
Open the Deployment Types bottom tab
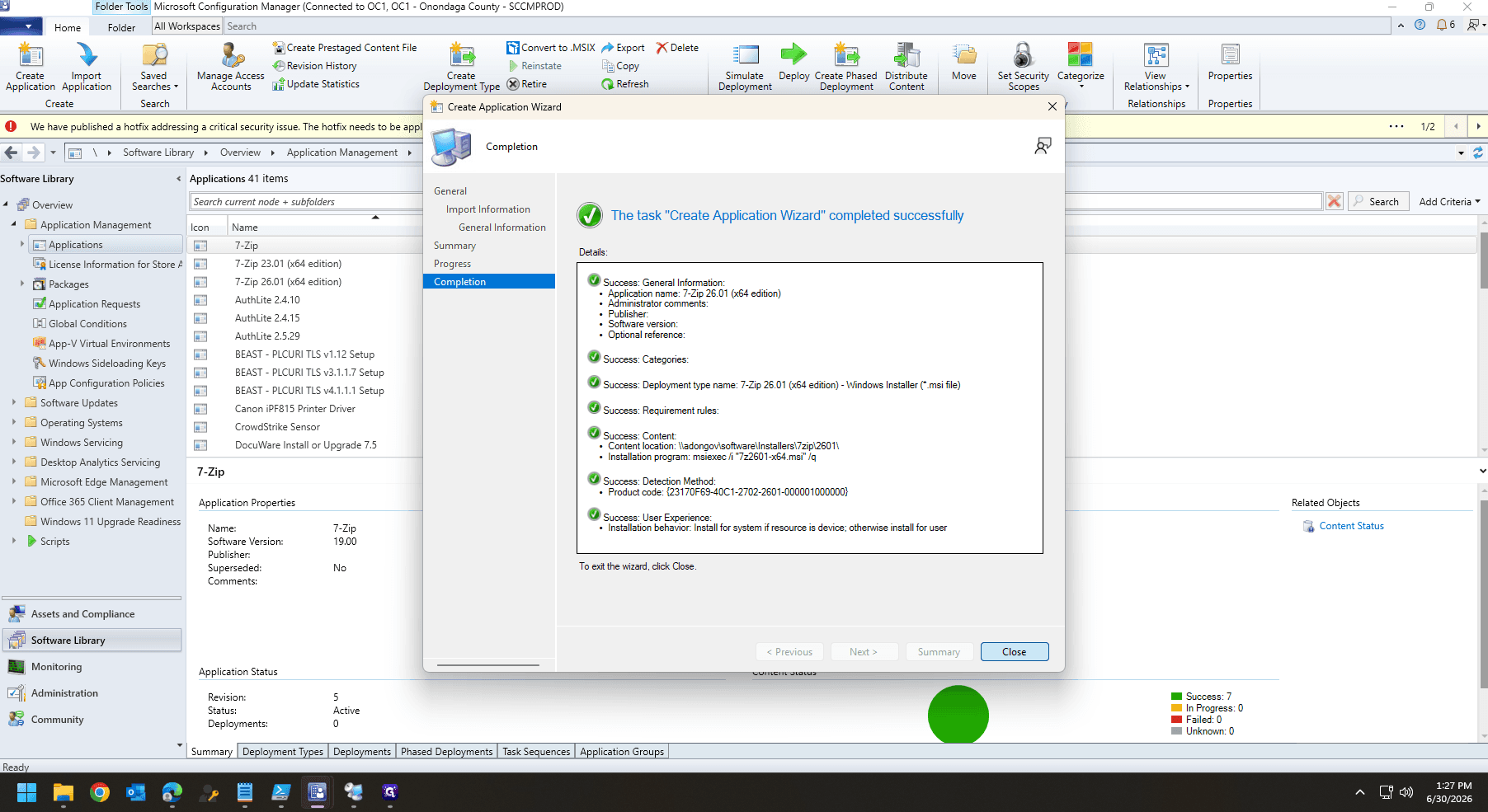283,752
